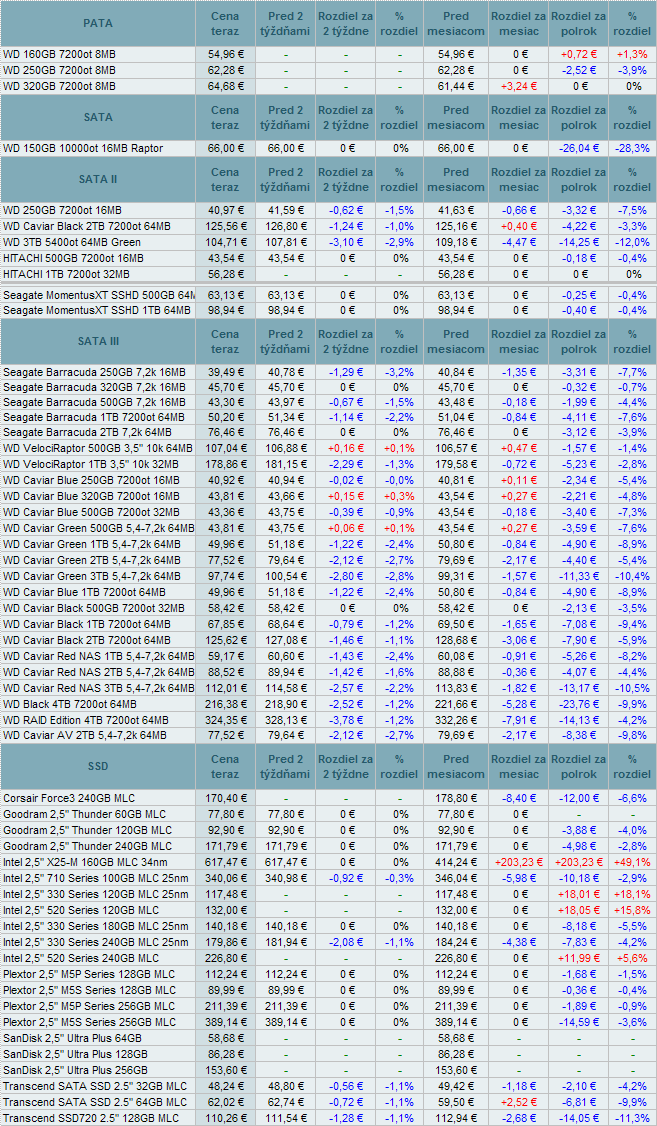This screenshot has height=1126, width=657.
Task: Click the 324,35 € current price
Action: (225, 720)
